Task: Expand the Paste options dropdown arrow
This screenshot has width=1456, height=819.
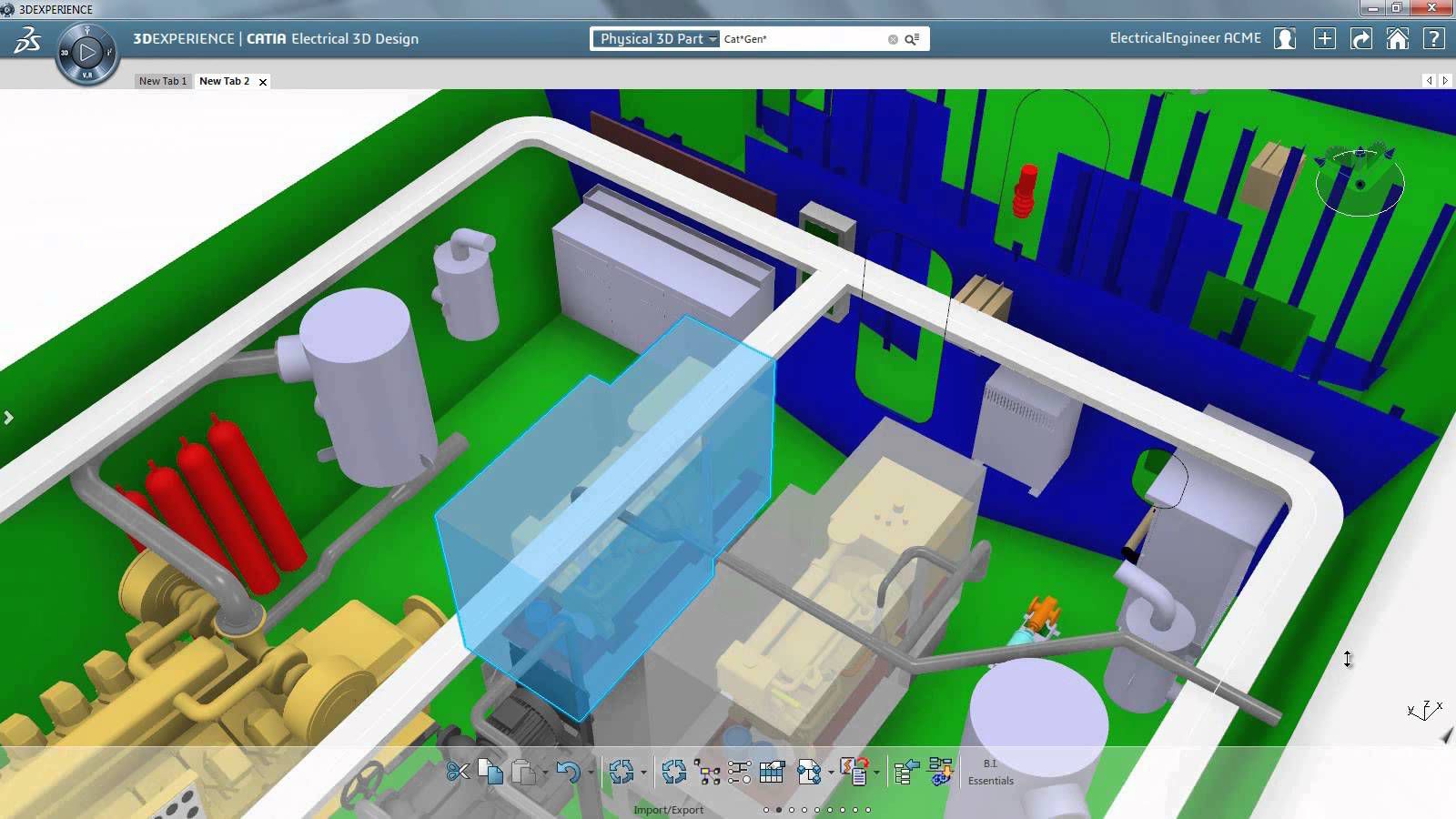Action: coord(545,773)
